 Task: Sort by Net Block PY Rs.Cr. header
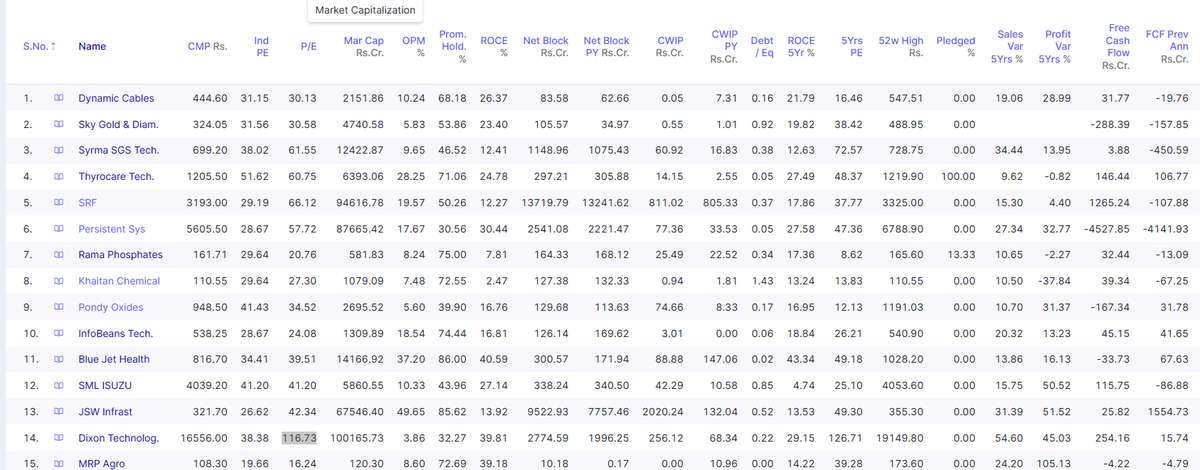click(x=606, y=46)
